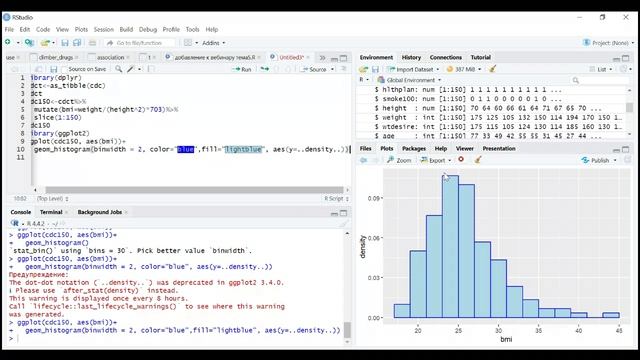Switch to the Packages tab

pos(413,149)
